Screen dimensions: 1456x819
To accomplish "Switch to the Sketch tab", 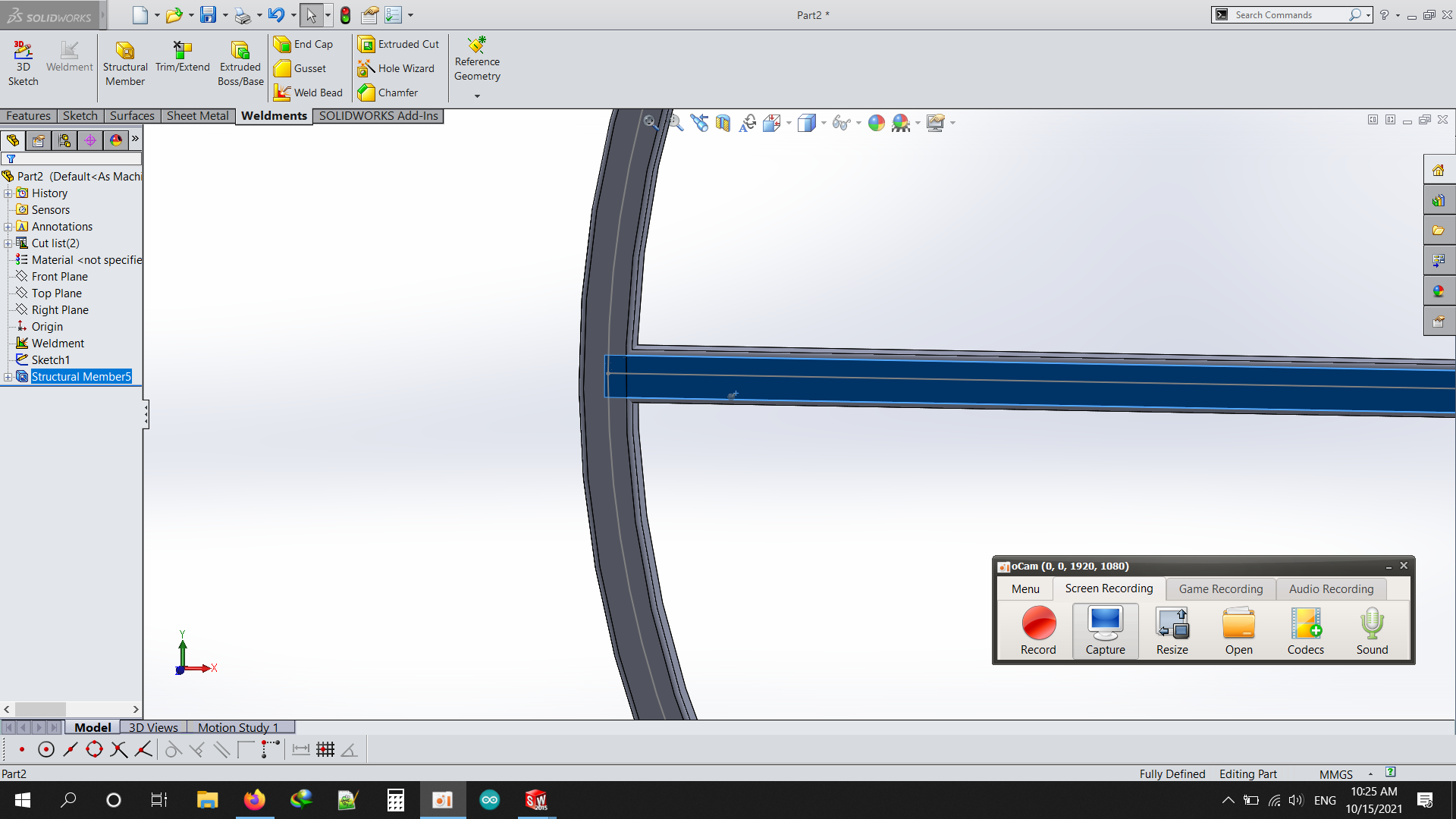I will pyautogui.click(x=80, y=116).
